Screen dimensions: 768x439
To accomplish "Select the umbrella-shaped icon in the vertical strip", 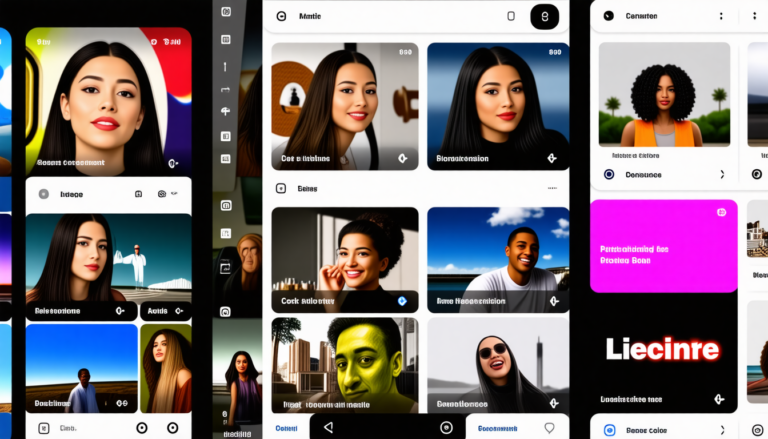I will click(x=225, y=111).
